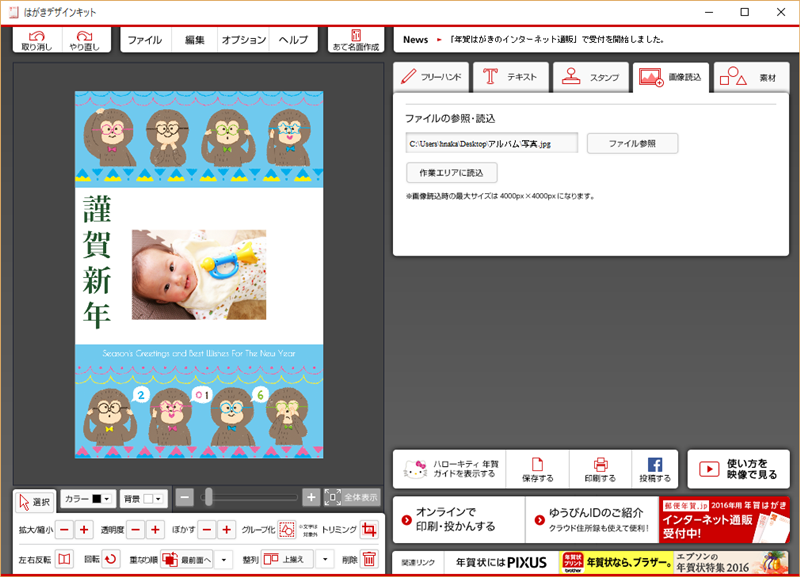Screen dimensions: 800x577
Task: Click the rotate (回転) icon
Action: tap(111, 560)
